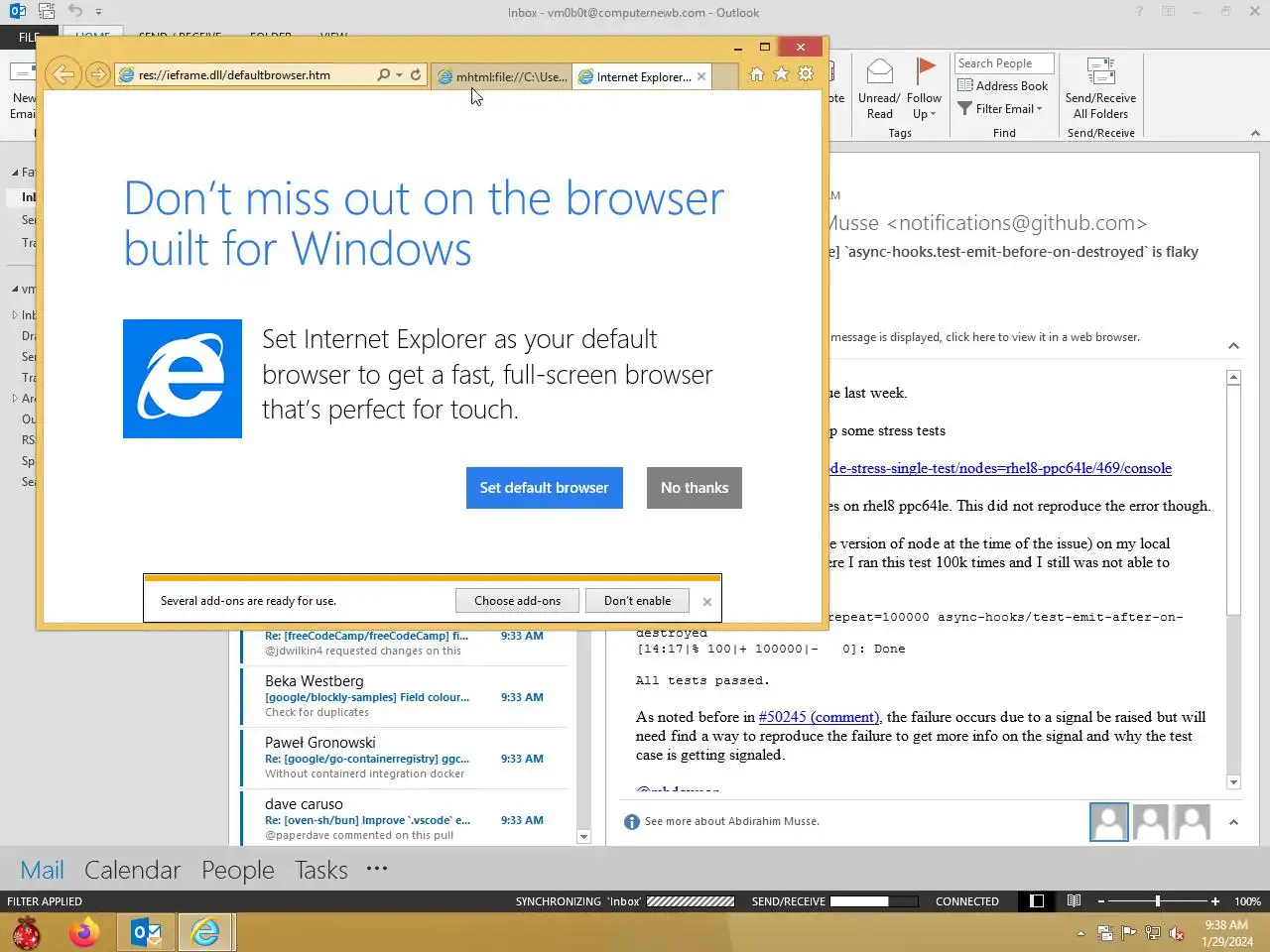Click the Send/Receive progress bar in status bar
This screenshot has width=1270, height=952.
[x=873, y=901]
